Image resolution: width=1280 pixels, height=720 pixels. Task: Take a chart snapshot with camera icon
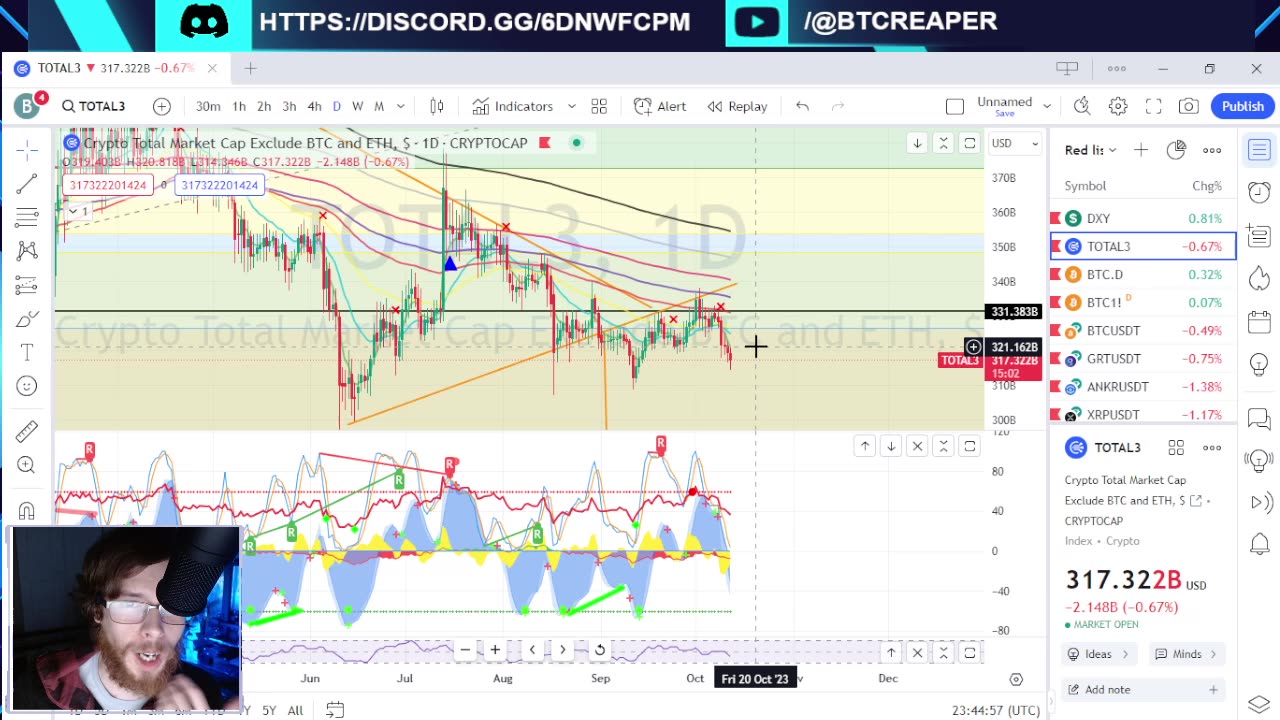click(x=1189, y=106)
